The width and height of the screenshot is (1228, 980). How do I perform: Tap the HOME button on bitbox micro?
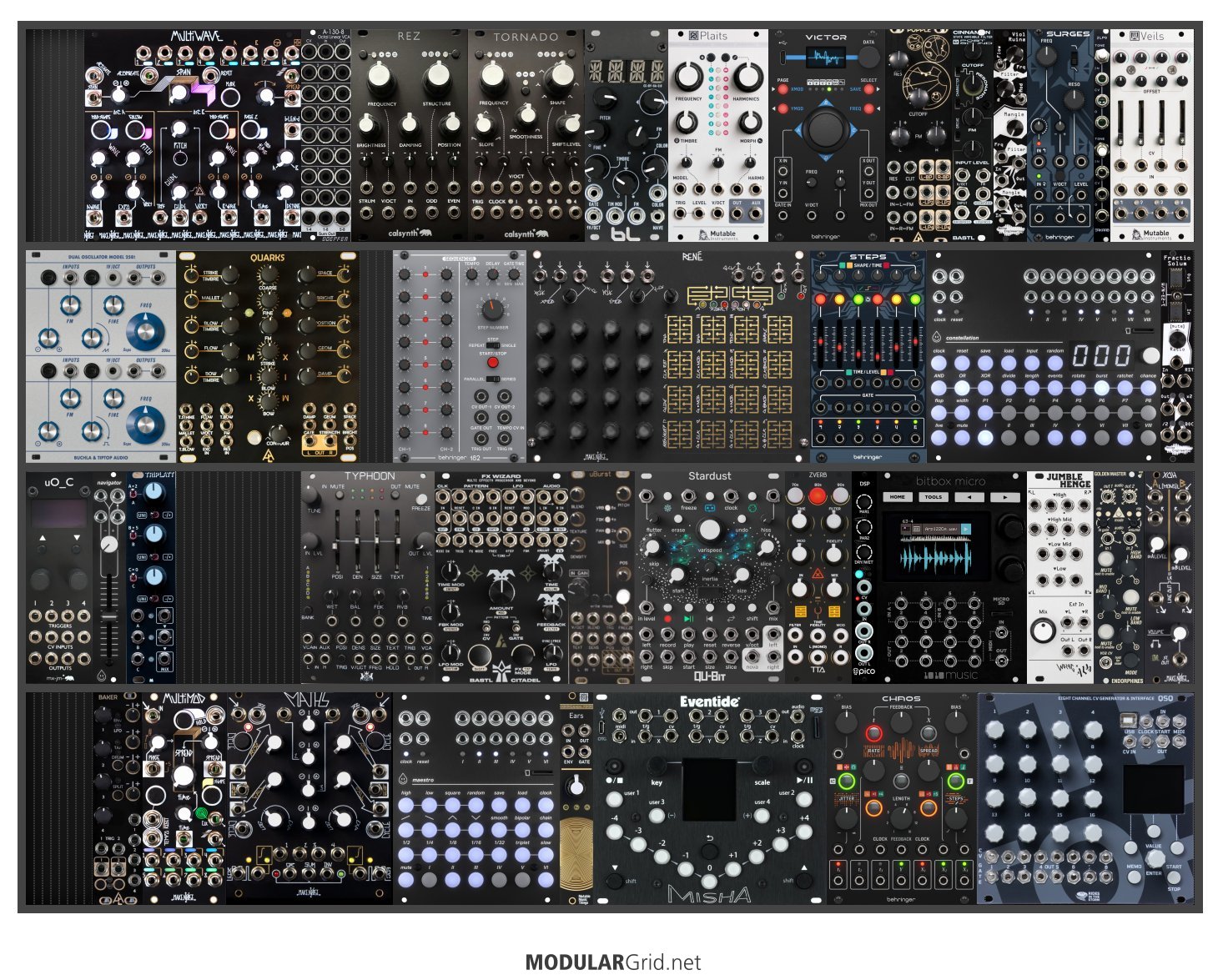898,497
